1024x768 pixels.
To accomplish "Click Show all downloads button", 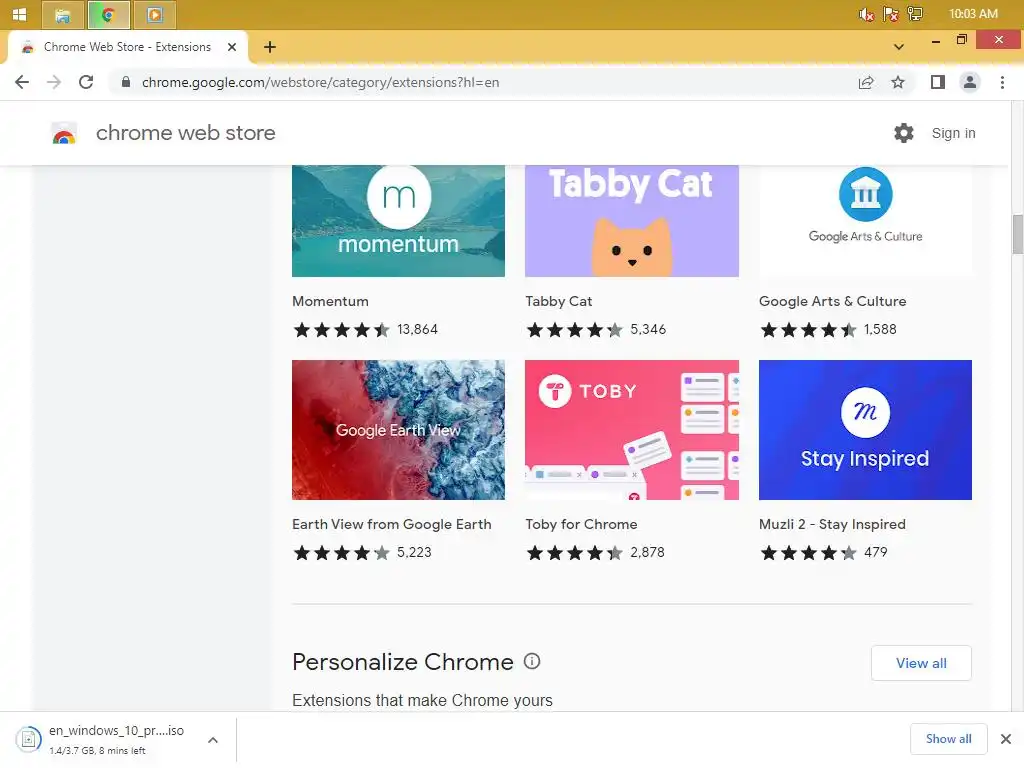I will click(948, 739).
